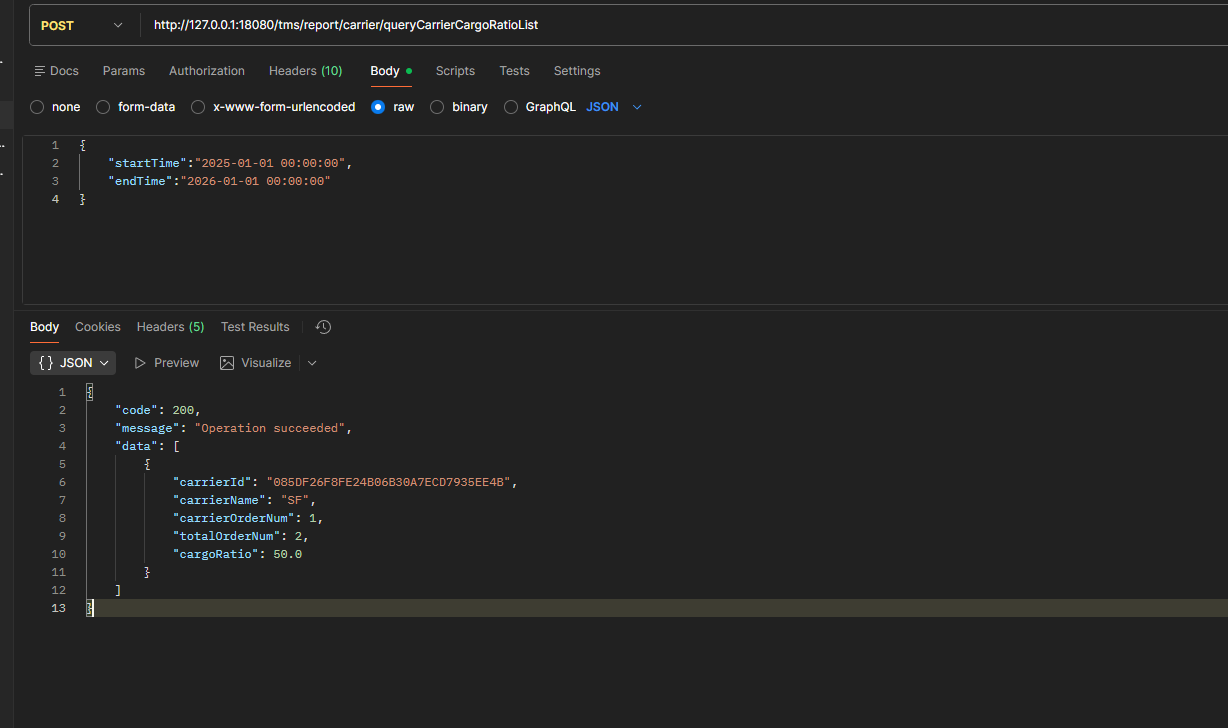Select the none body radio button
The width and height of the screenshot is (1228, 728).
(37, 107)
